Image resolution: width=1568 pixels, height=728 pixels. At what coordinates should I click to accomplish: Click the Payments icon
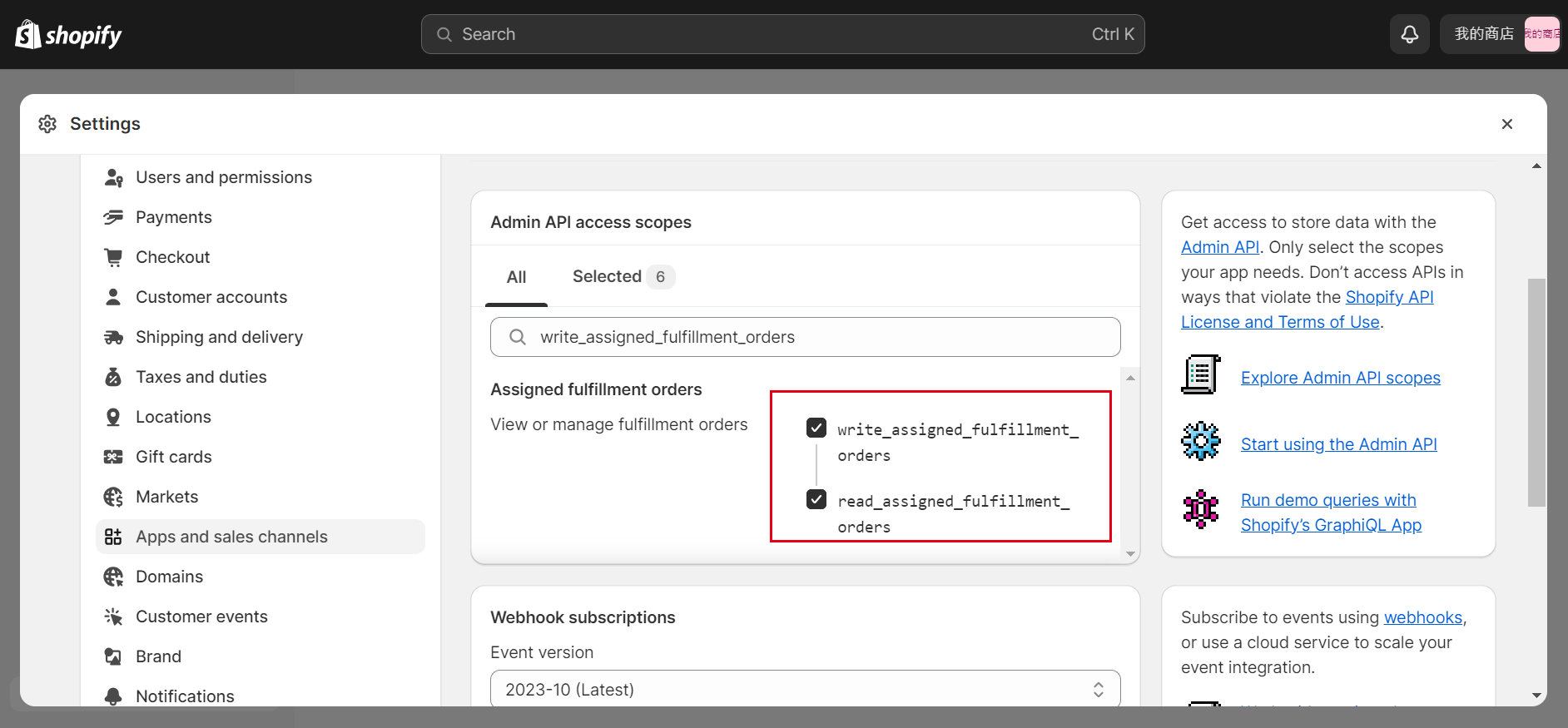pos(113,217)
